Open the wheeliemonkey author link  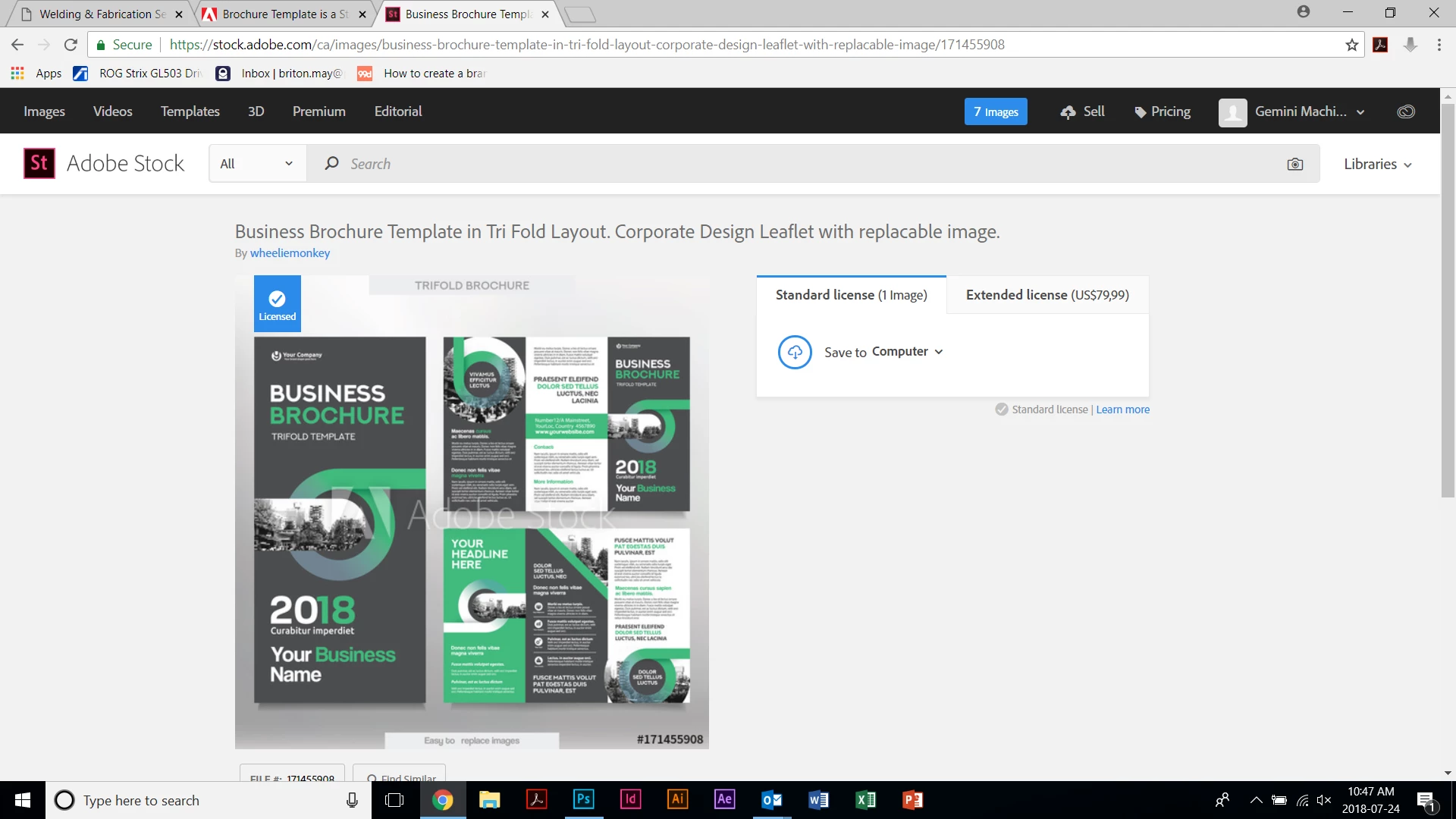290,253
